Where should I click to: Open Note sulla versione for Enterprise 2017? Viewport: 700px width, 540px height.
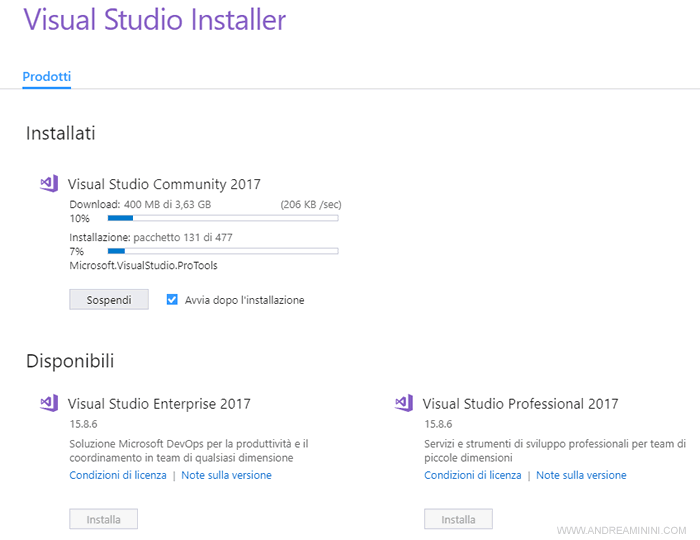pyautogui.click(x=226, y=475)
